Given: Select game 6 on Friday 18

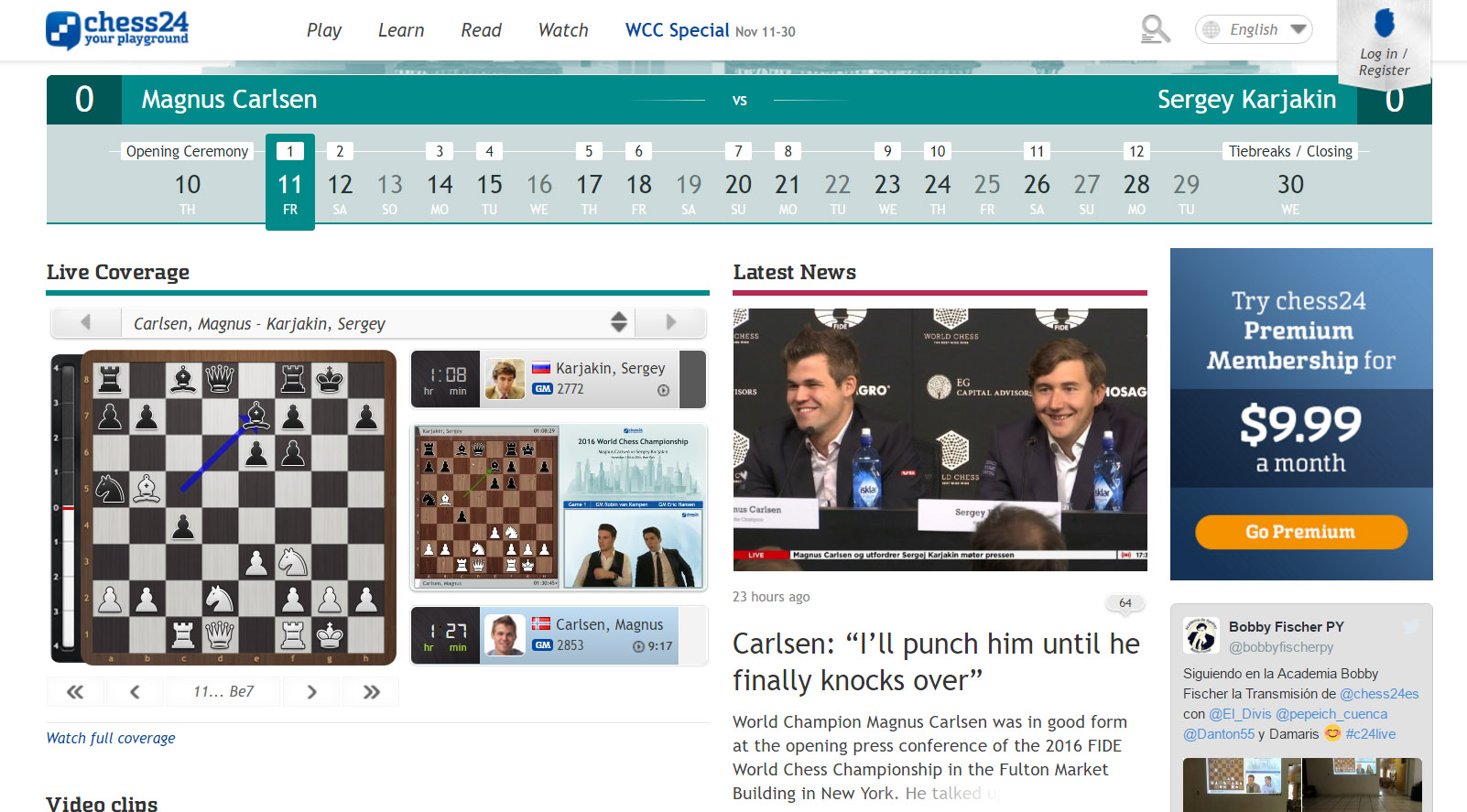Looking at the screenshot, I should click(x=638, y=181).
